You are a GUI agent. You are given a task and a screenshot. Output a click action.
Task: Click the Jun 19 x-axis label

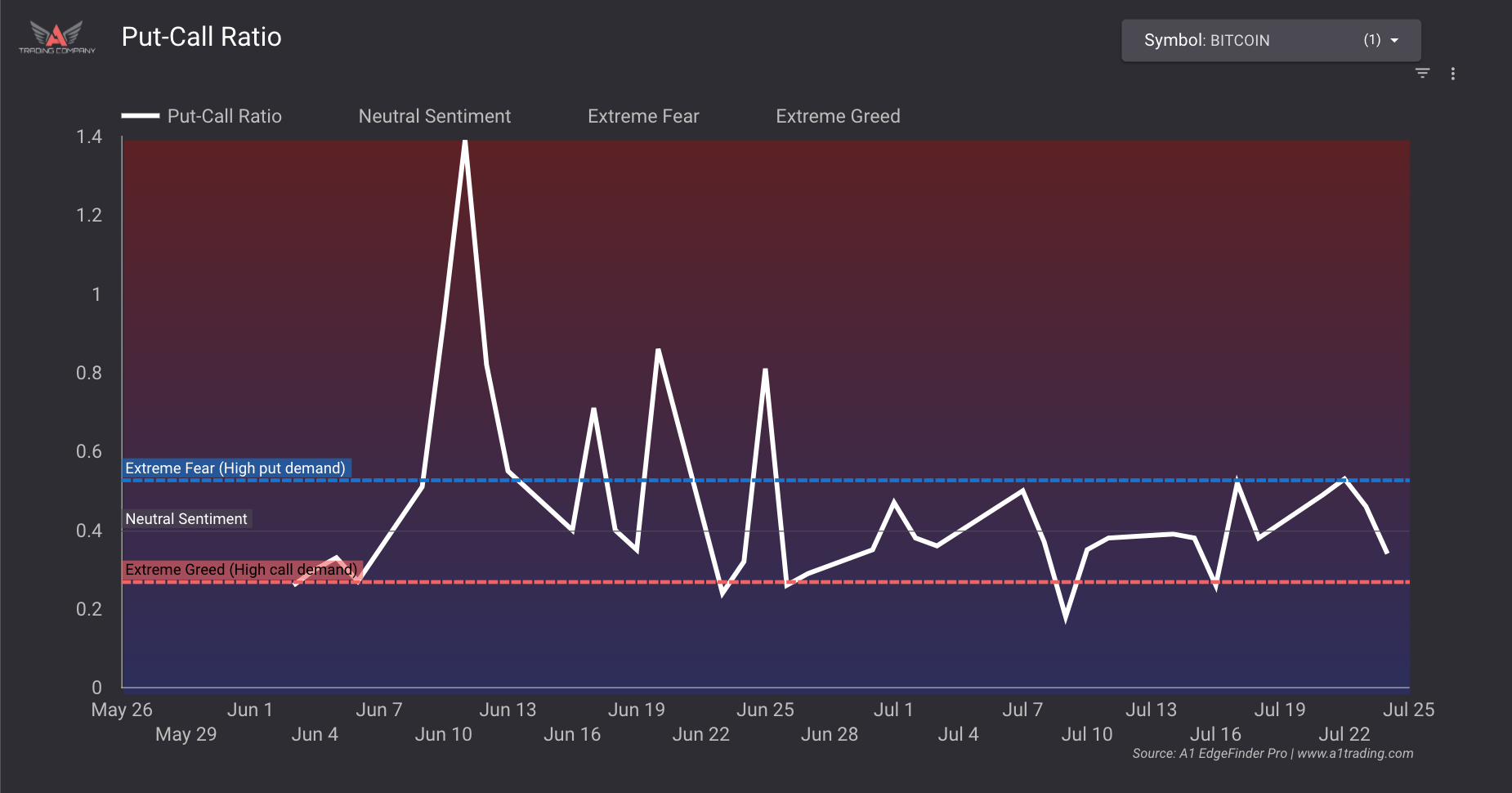pyautogui.click(x=636, y=710)
